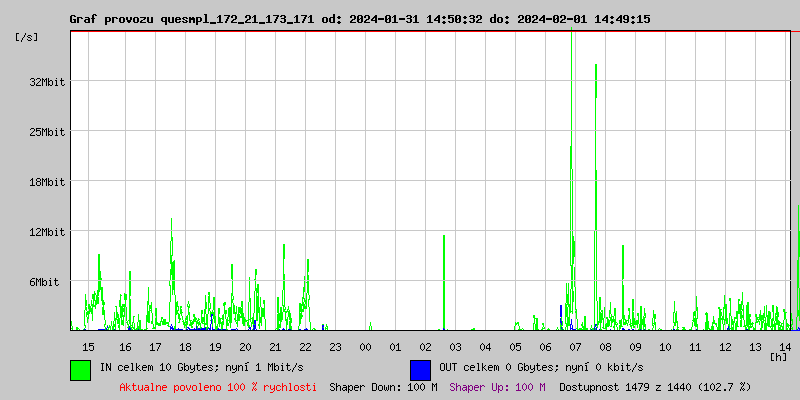
Task: Click the 'Shaper Down: 100 M' label
Action: tap(383, 386)
